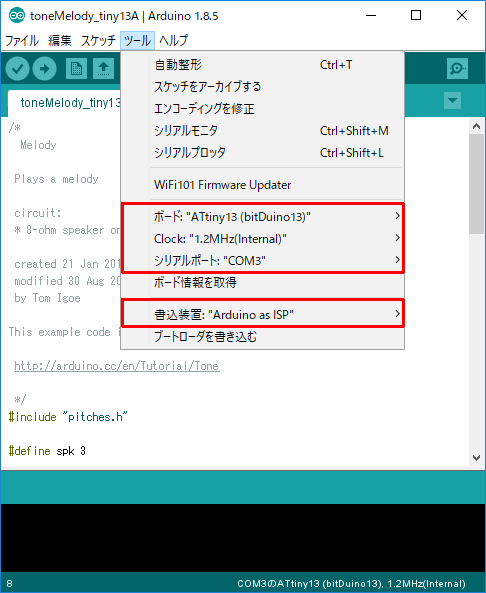Open the スケッチ menu

[98, 40]
